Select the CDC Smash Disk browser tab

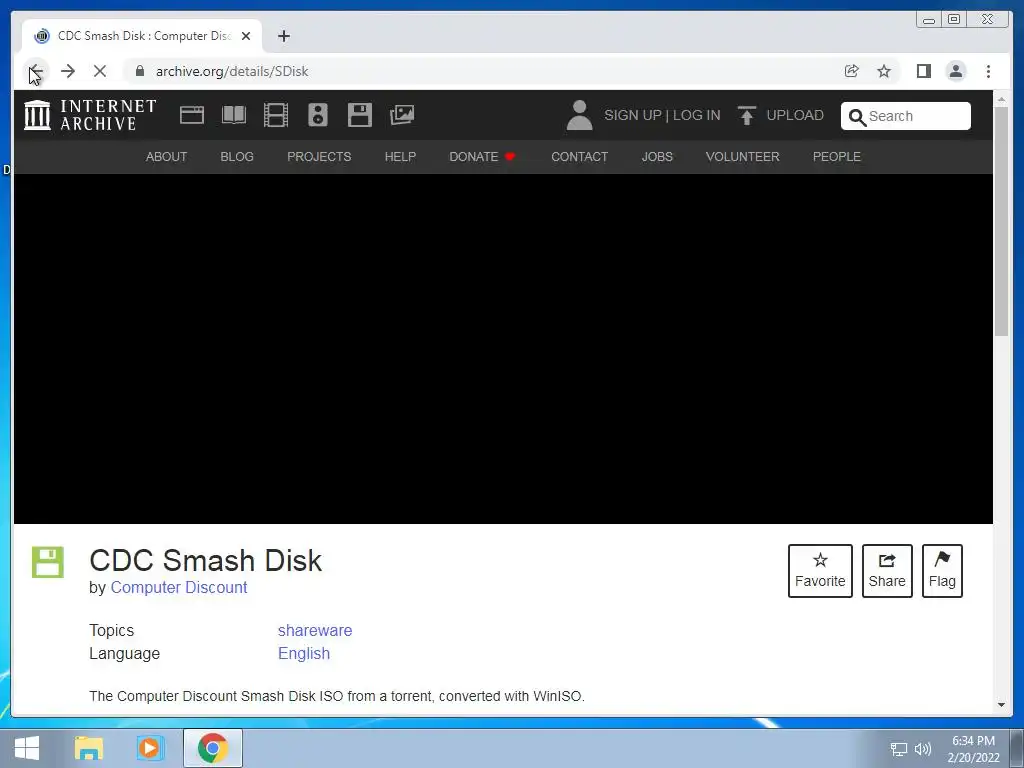coord(142,36)
